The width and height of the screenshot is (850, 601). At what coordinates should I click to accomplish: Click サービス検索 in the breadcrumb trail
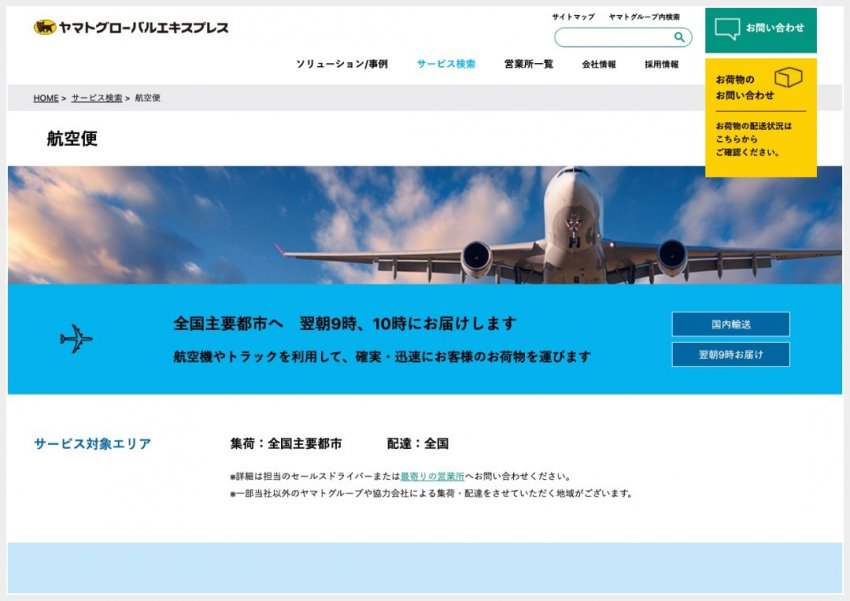coord(97,98)
